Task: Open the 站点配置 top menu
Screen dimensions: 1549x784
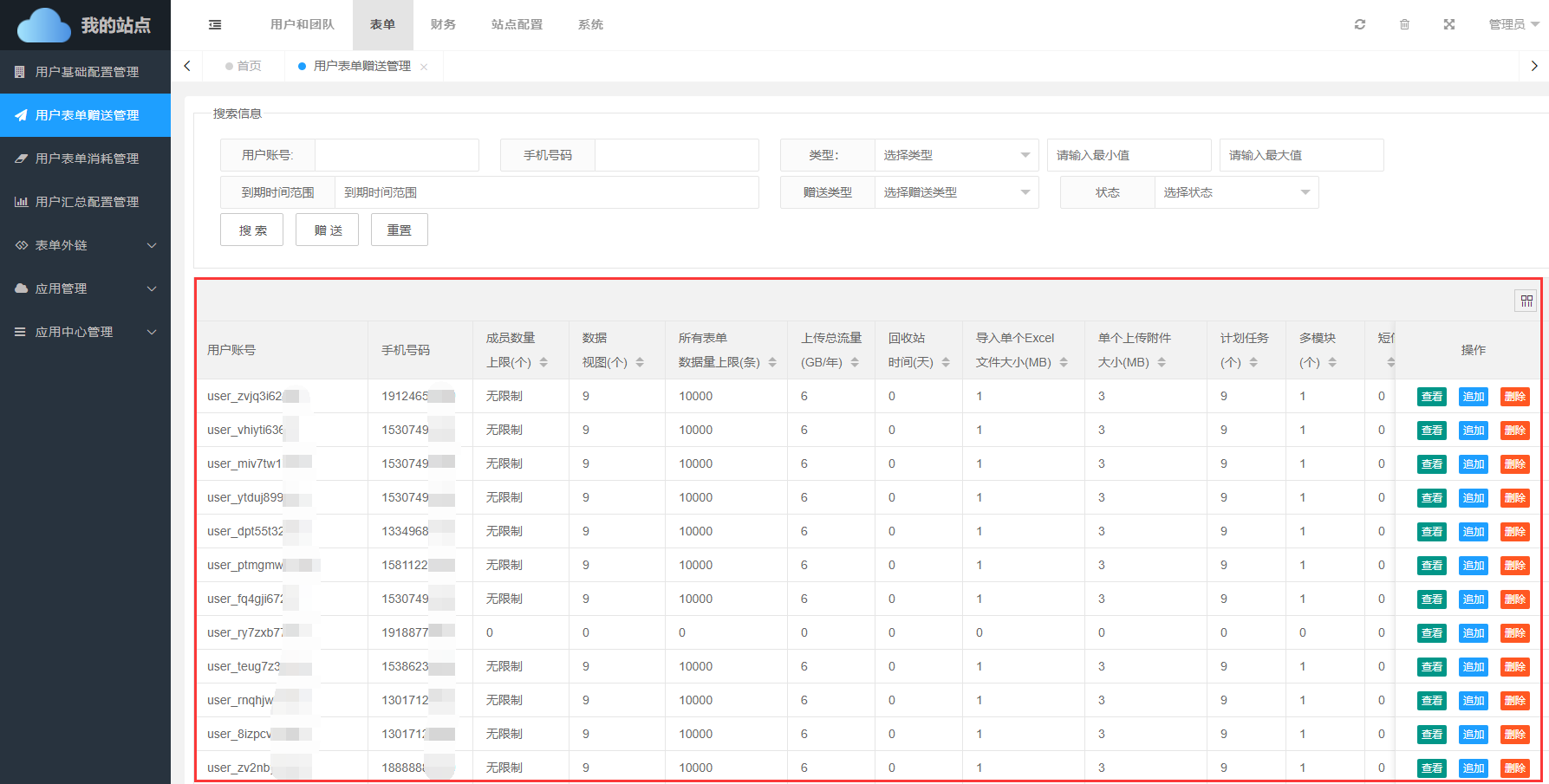Action: pos(517,25)
